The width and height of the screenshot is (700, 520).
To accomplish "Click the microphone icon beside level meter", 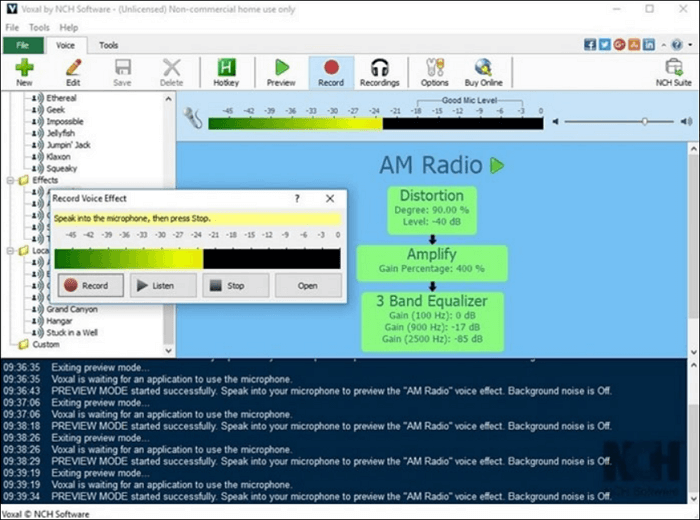I will pyautogui.click(x=193, y=118).
